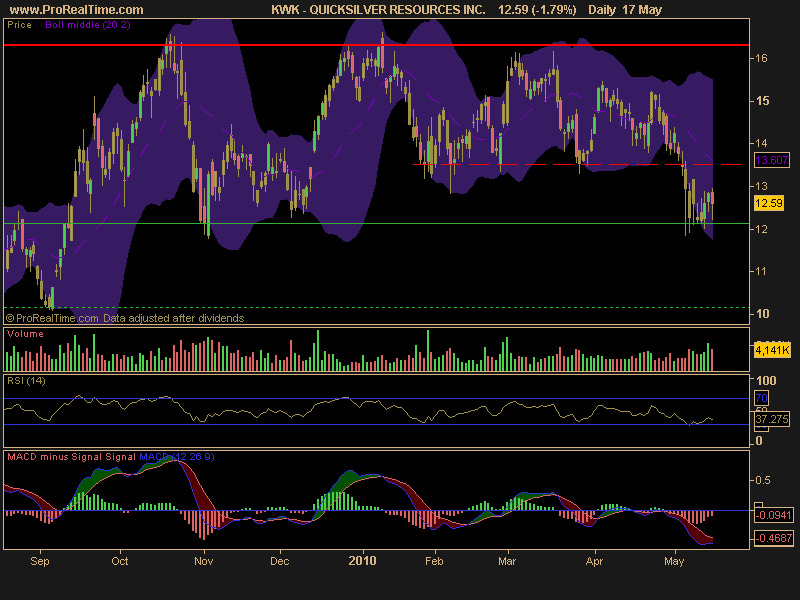The height and width of the screenshot is (600, 800).
Task: Click the Price legend label
Action: (x=19, y=24)
